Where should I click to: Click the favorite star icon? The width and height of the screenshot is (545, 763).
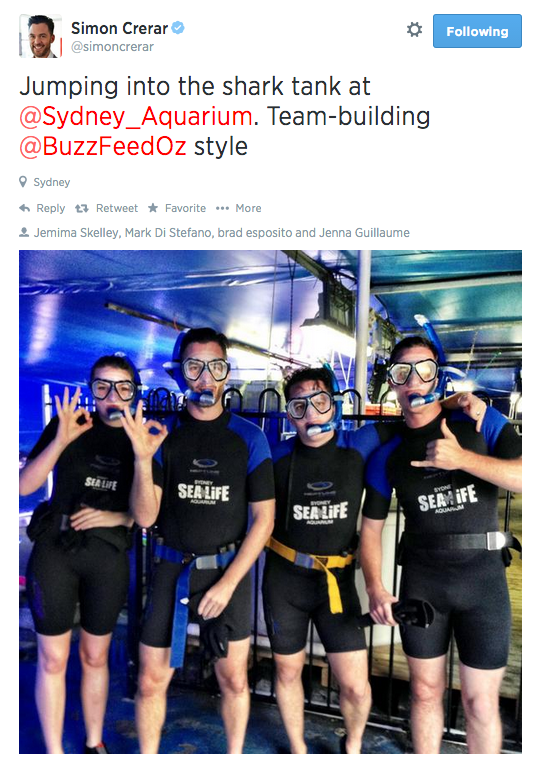coord(153,208)
